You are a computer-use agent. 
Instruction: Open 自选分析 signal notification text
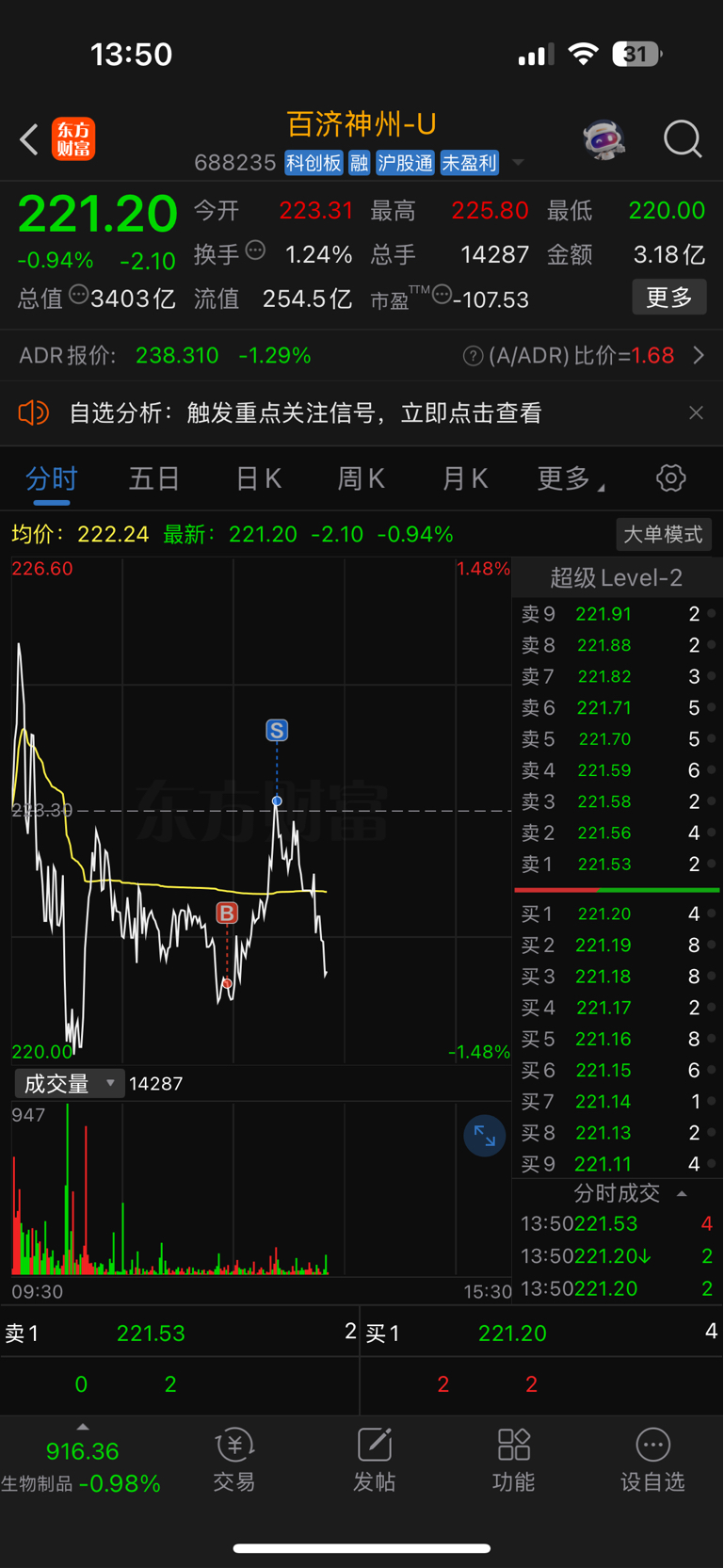click(305, 412)
